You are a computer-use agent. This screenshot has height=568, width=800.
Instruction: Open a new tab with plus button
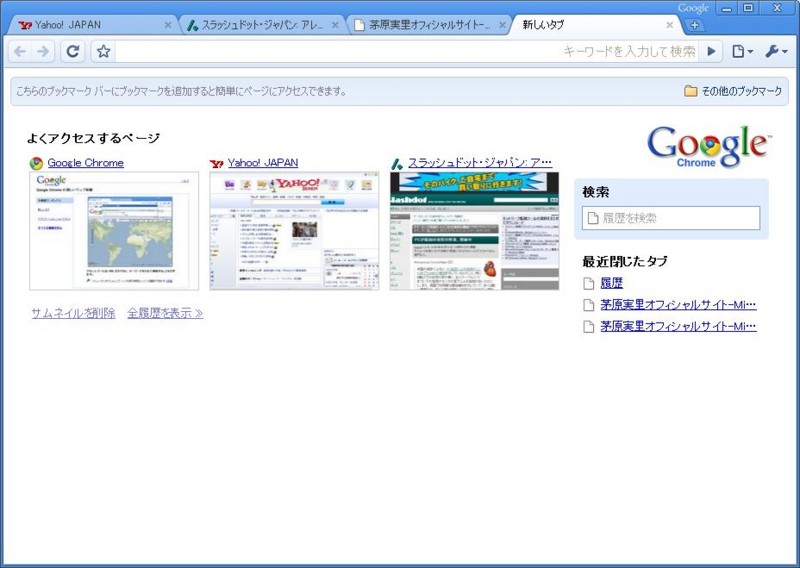(x=694, y=24)
